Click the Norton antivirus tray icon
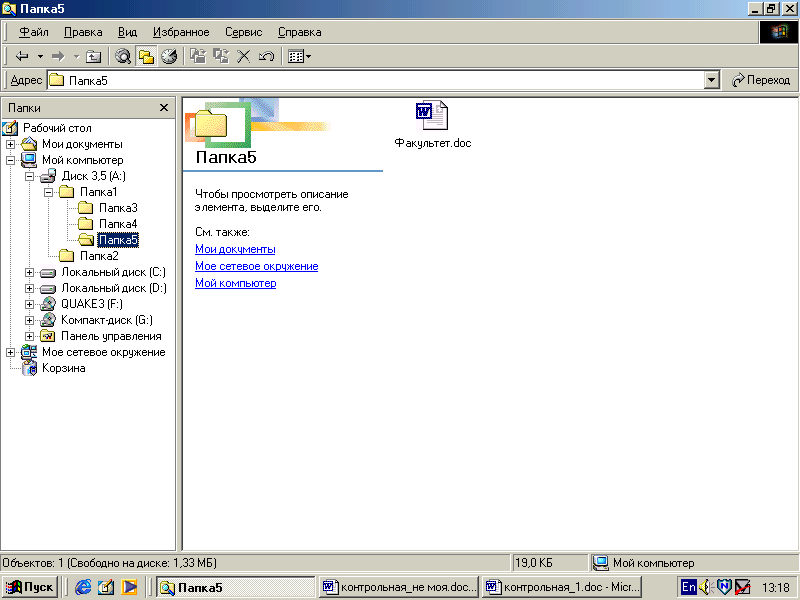 pos(724,587)
